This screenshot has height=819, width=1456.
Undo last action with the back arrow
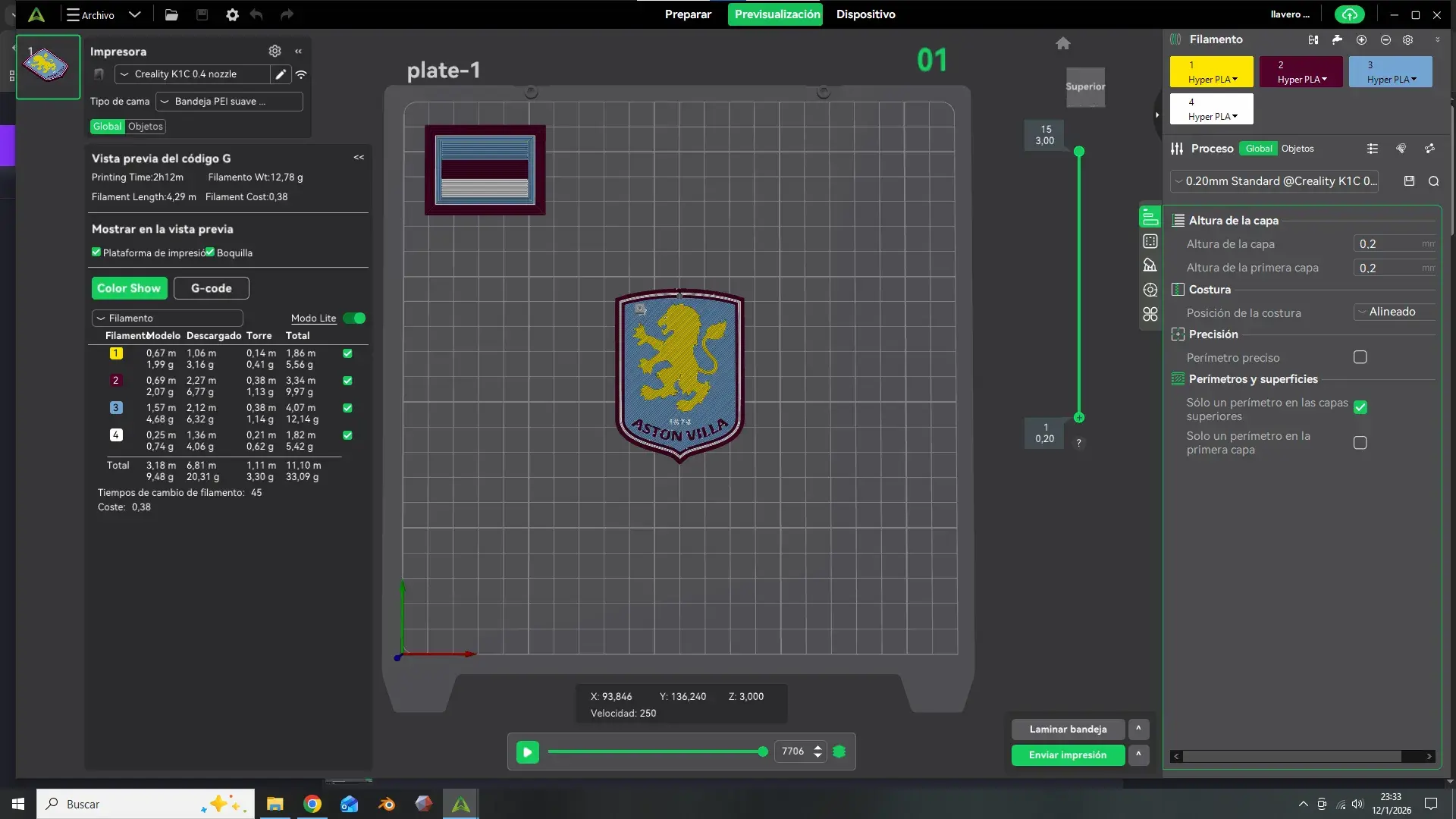click(256, 14)
